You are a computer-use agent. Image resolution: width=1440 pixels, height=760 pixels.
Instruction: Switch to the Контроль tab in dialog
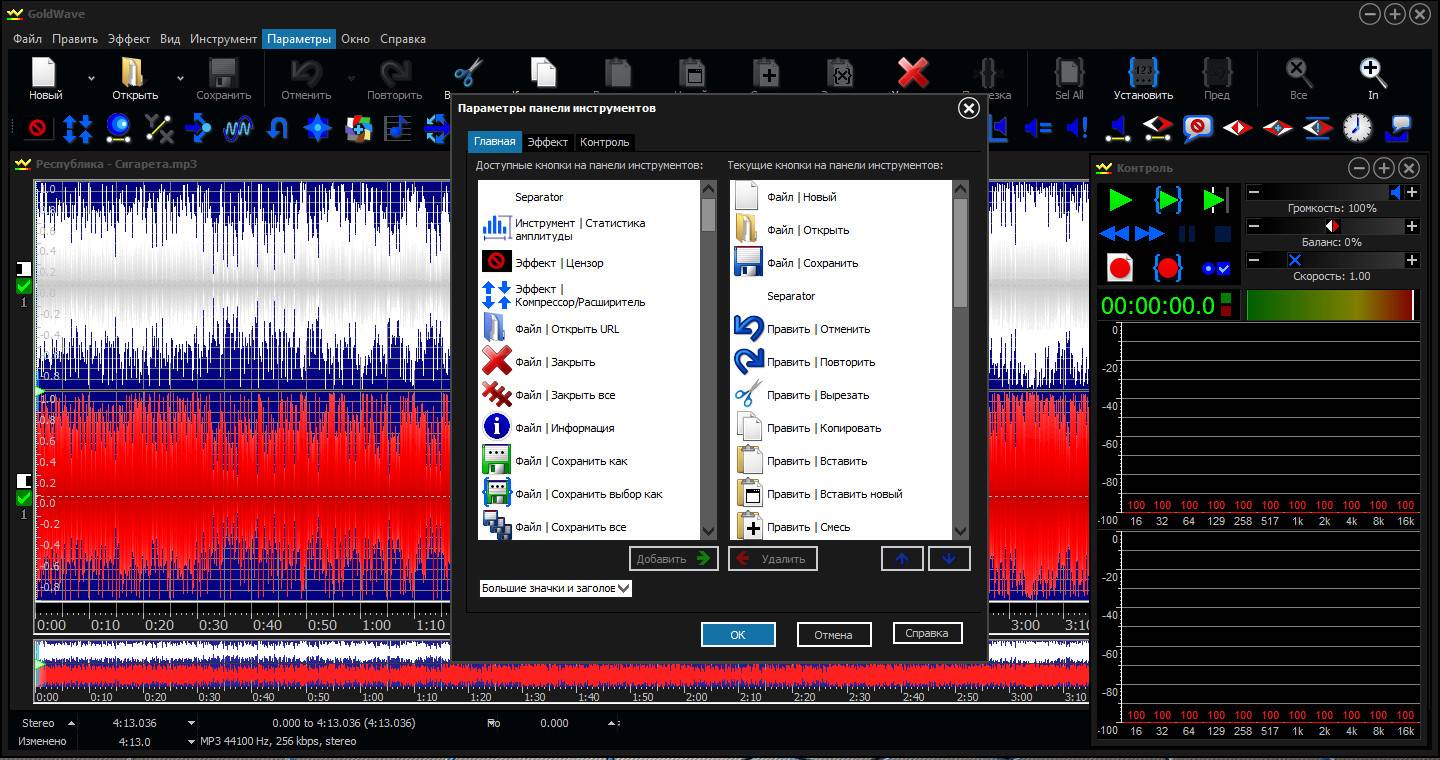(x=604, y=142)
